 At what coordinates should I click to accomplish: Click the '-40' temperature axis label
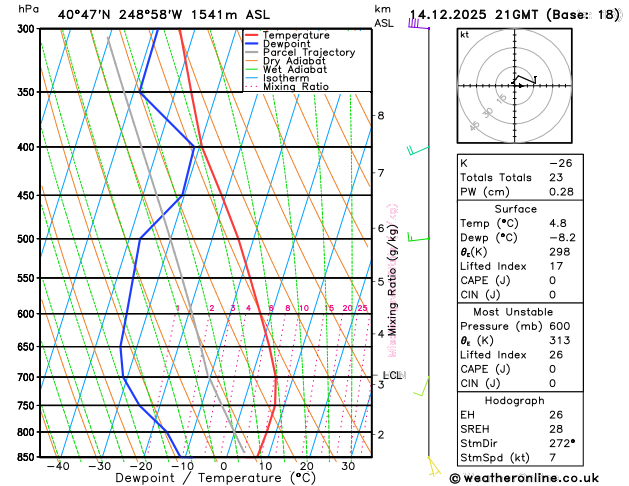point(58,466)
